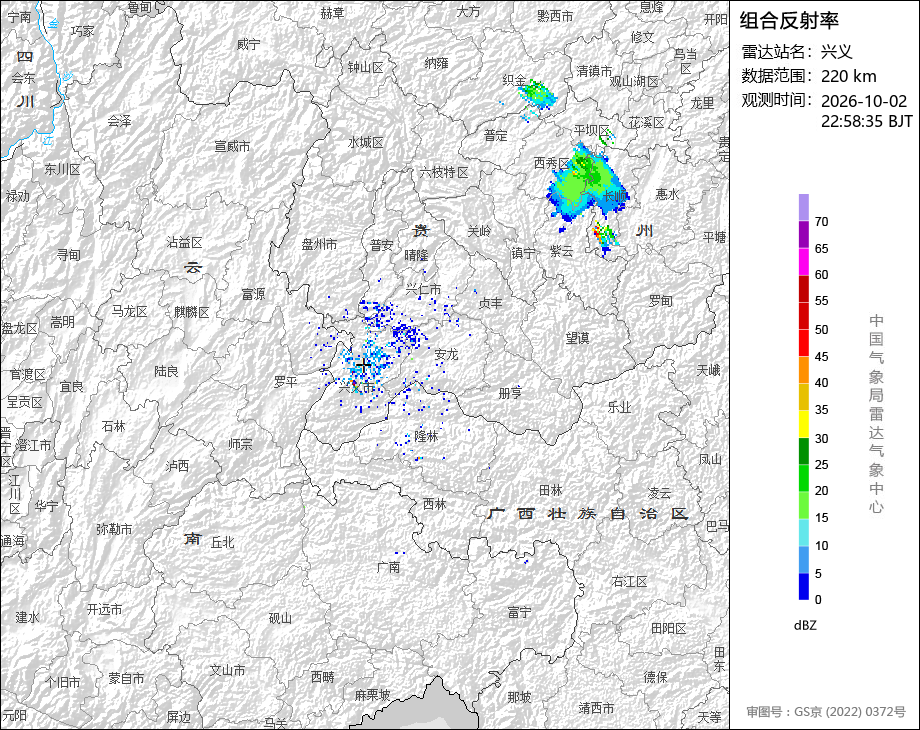This screenshot has height=730, width=920.
Task: Click the 文山市 city label
Action: (228, 670)
